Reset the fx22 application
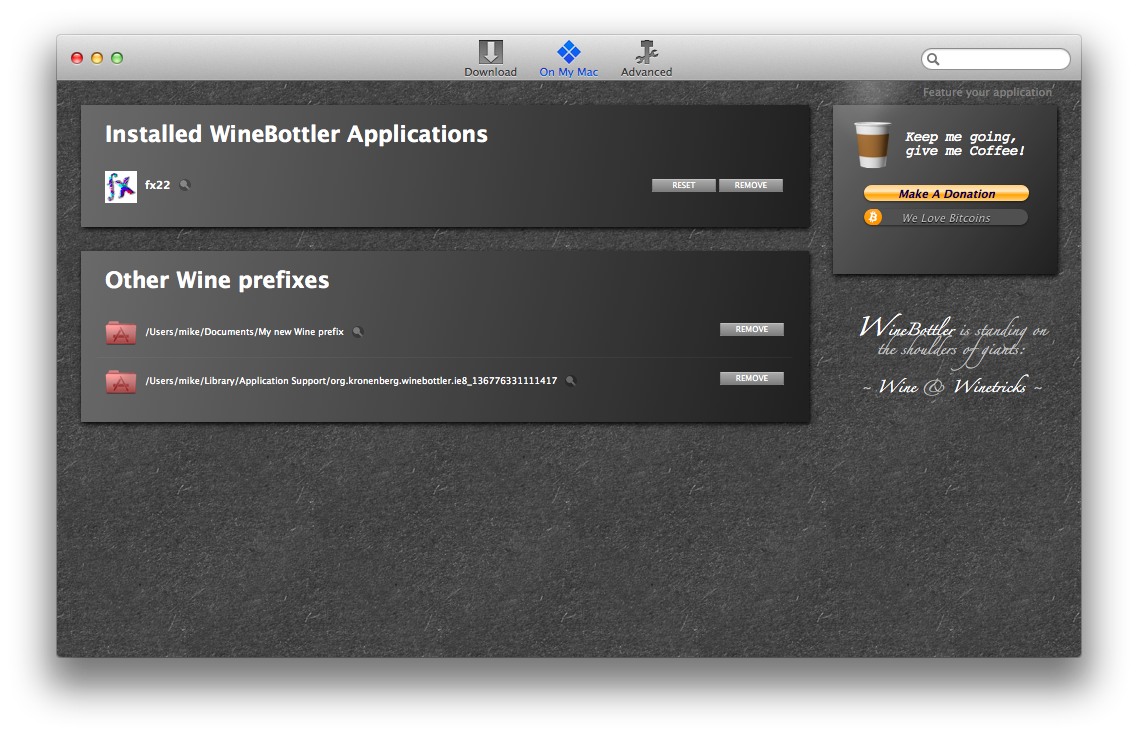This screenshot has width=1138, height=736. click(683, 185)
